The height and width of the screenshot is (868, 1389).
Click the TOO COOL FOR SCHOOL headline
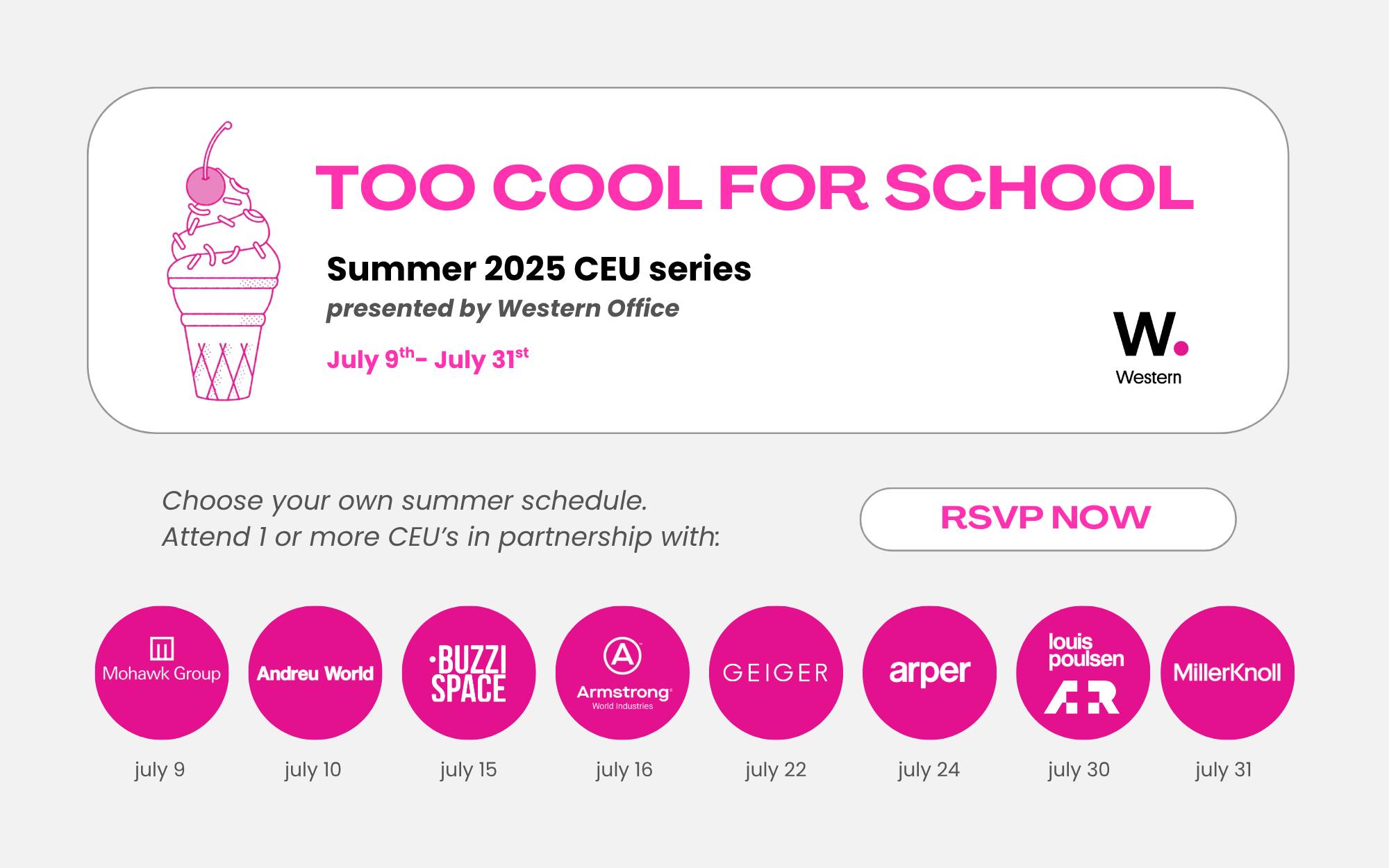coord(755,187)
